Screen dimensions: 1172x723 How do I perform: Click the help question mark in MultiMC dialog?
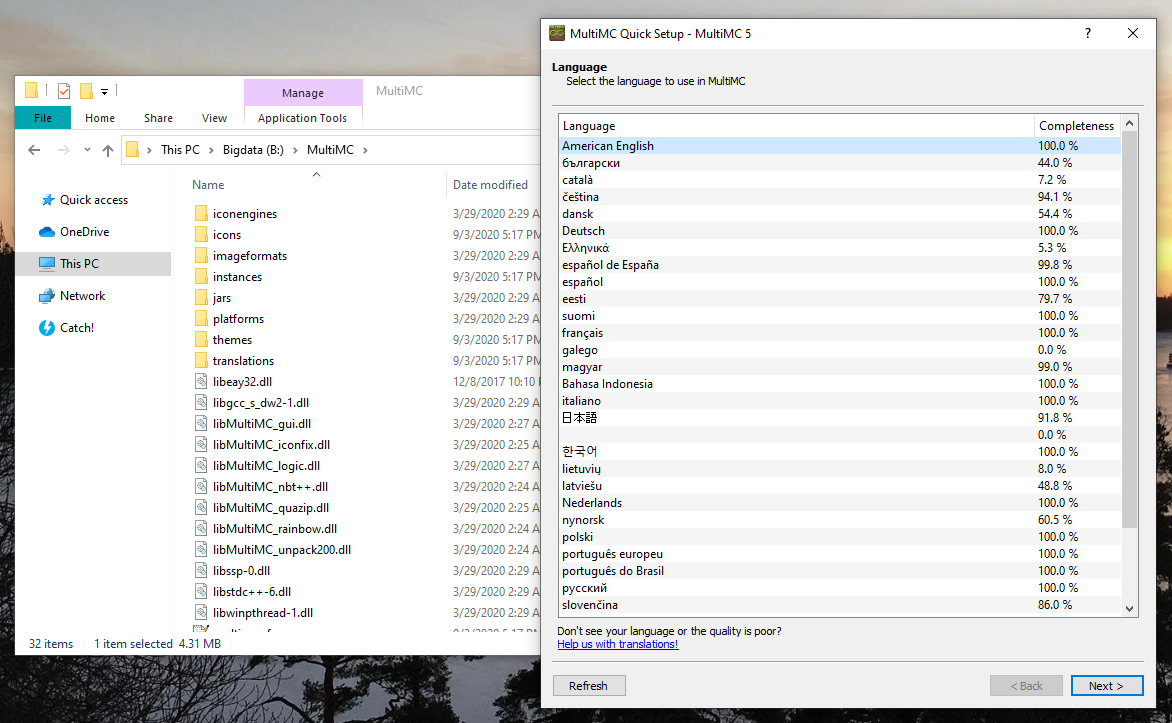coord(1088,33)
